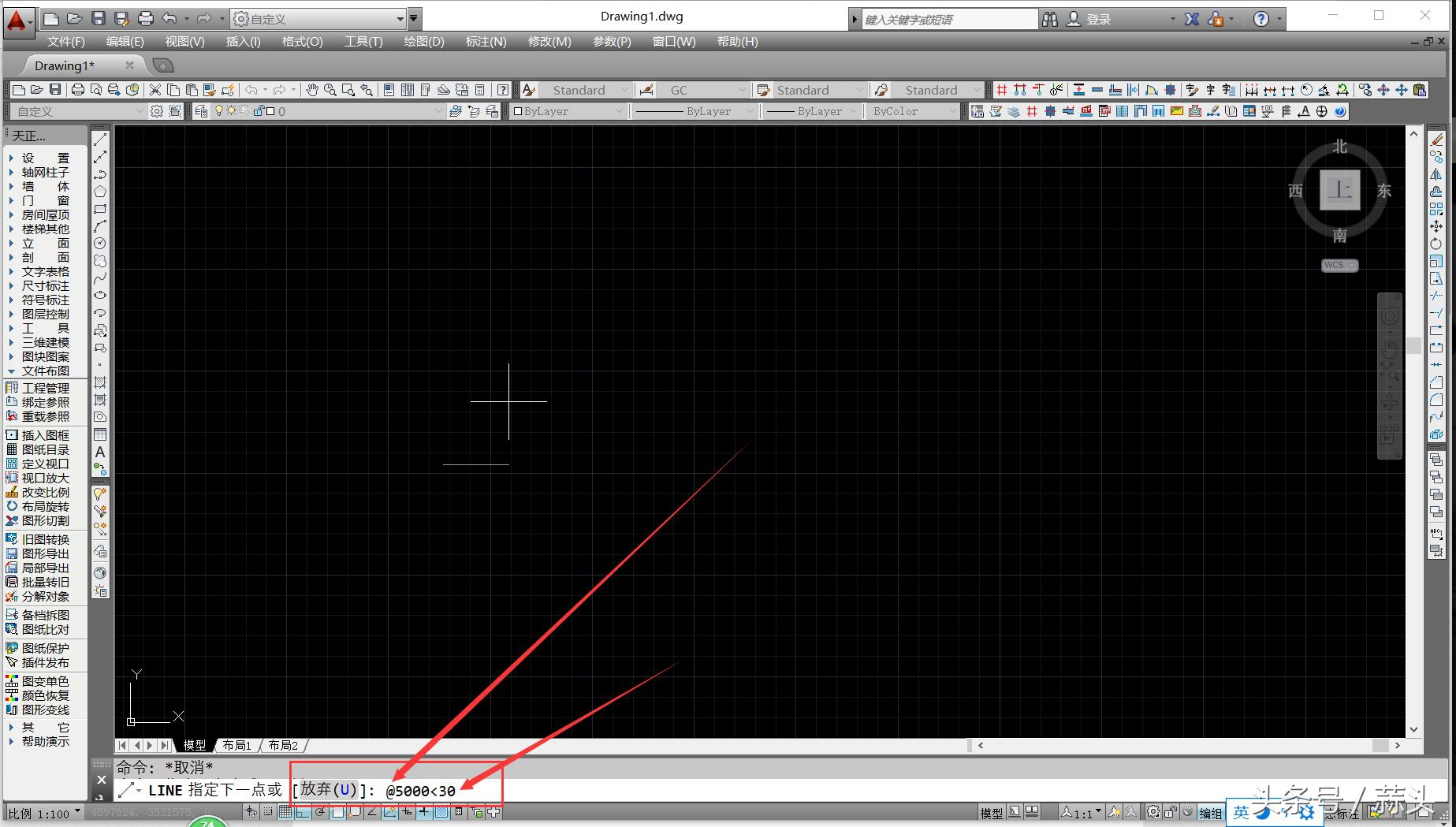Open the 文件(F) menu

65,41
